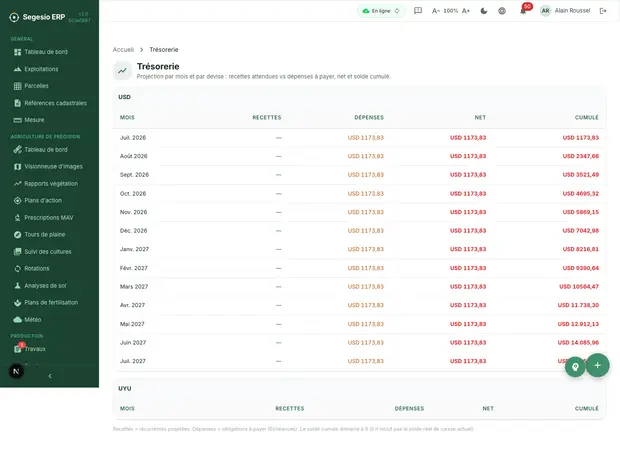Click the accessibility face icon in header
The width and height of the screenshot is (620, 457).
pos(502,11)
